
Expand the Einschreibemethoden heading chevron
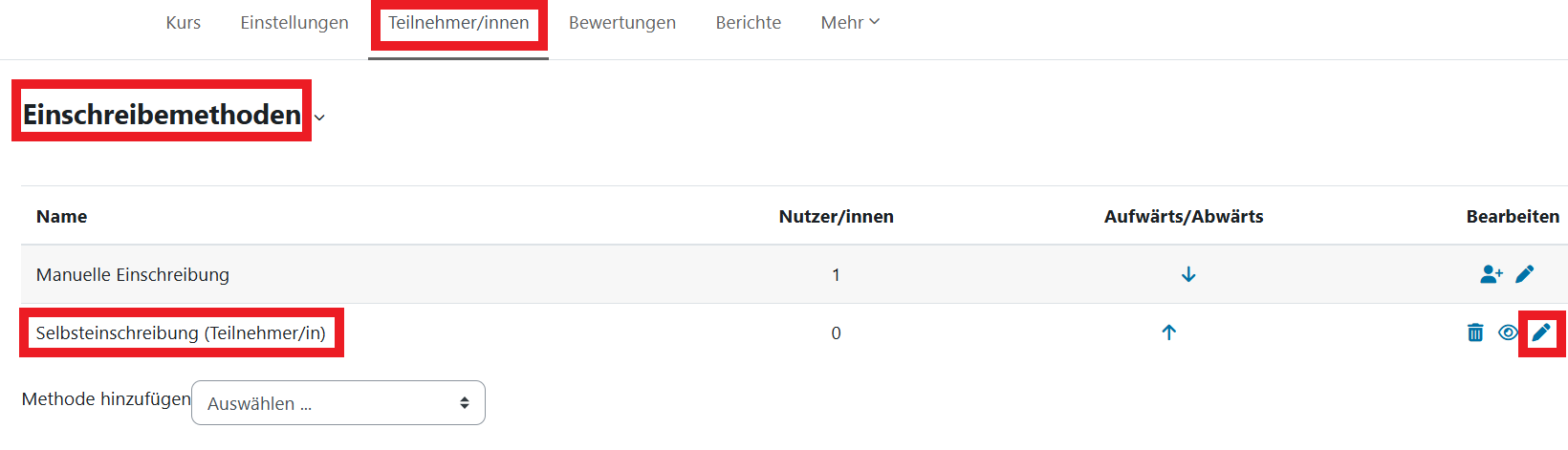point(320,118)
